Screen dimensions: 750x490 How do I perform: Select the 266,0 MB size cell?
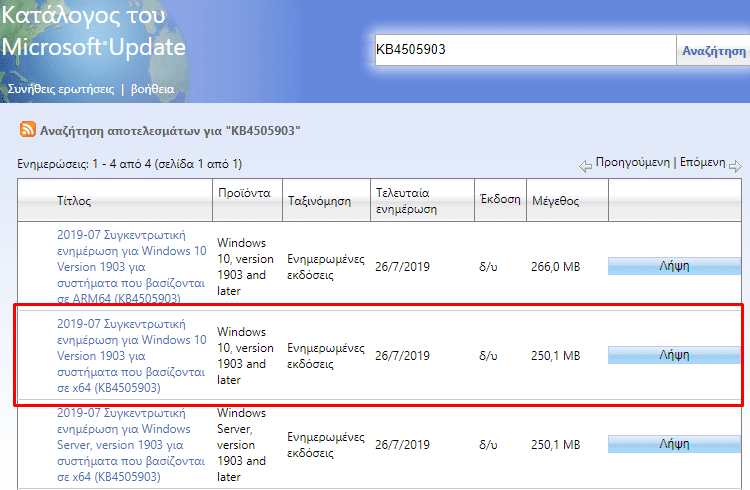pyautogui.click(x=555, y=267)
